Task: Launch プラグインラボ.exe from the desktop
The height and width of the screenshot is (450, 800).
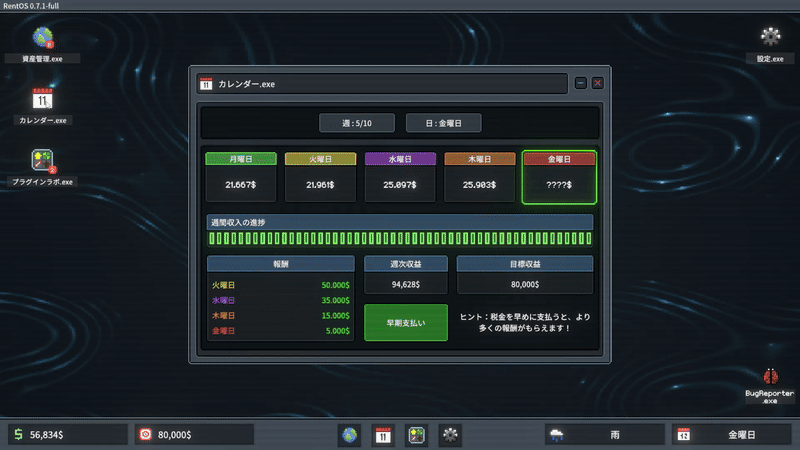Action: (x=42, y=163)
